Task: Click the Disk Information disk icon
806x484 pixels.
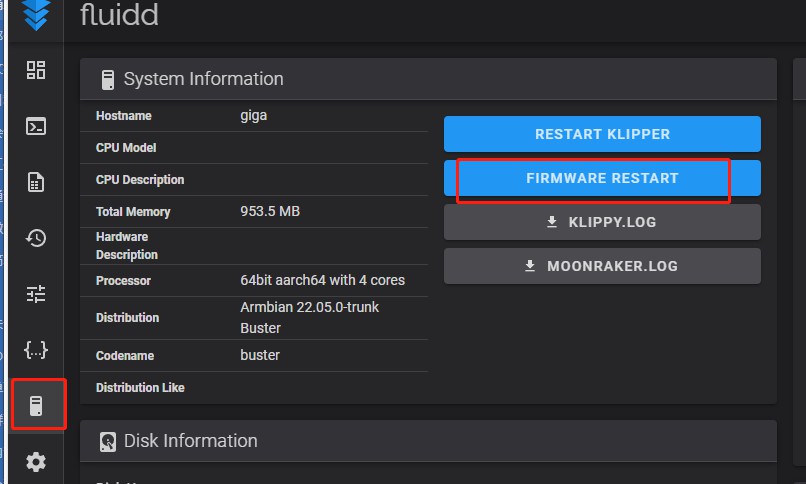Action: click(x=108, y=441)
